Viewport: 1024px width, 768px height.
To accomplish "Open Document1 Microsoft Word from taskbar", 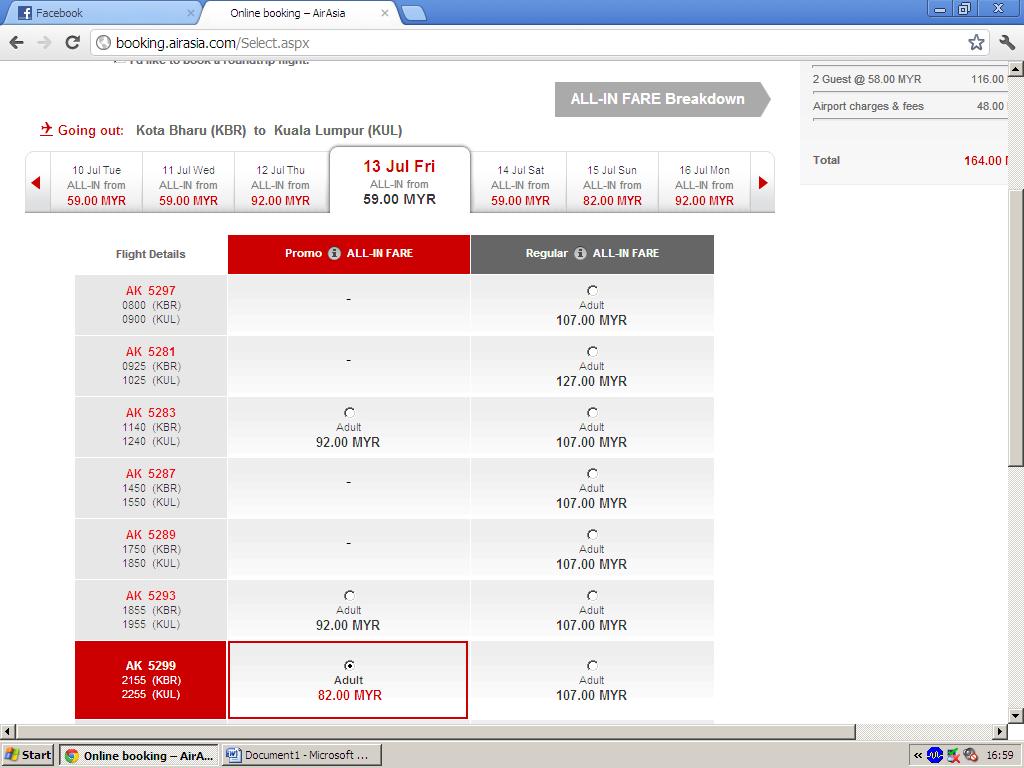I will (x=302, y=756).
